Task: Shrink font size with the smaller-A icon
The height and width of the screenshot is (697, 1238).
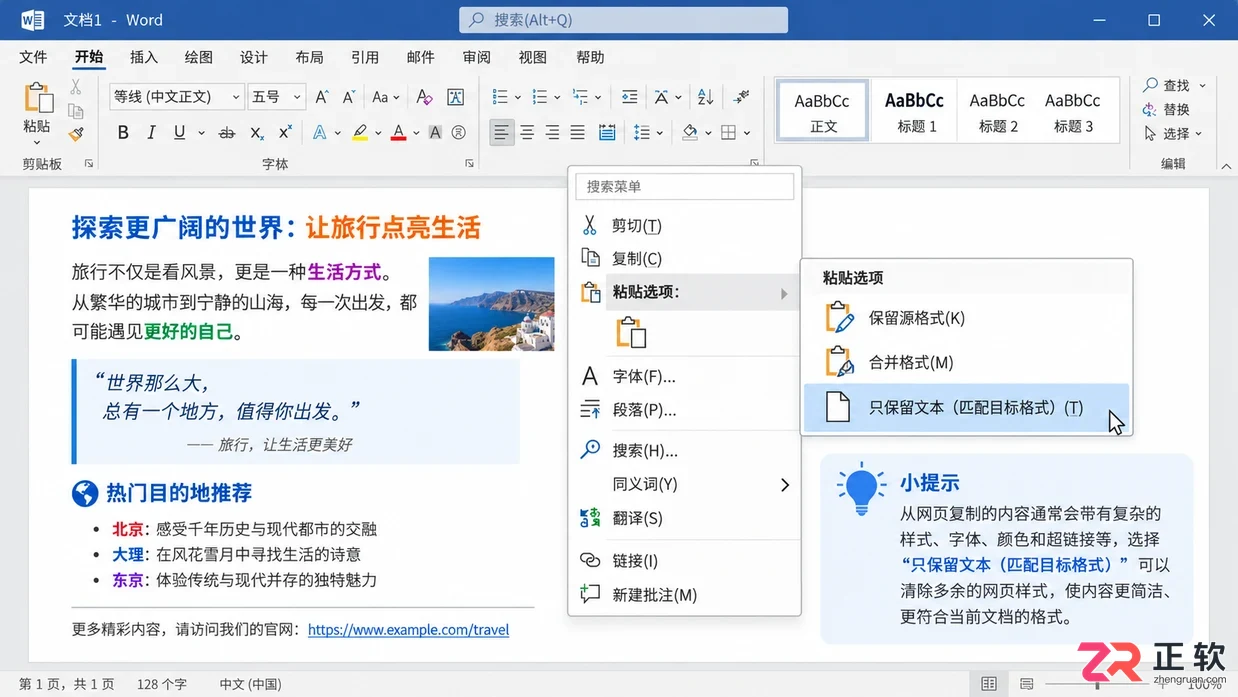Action: point(347,97)
